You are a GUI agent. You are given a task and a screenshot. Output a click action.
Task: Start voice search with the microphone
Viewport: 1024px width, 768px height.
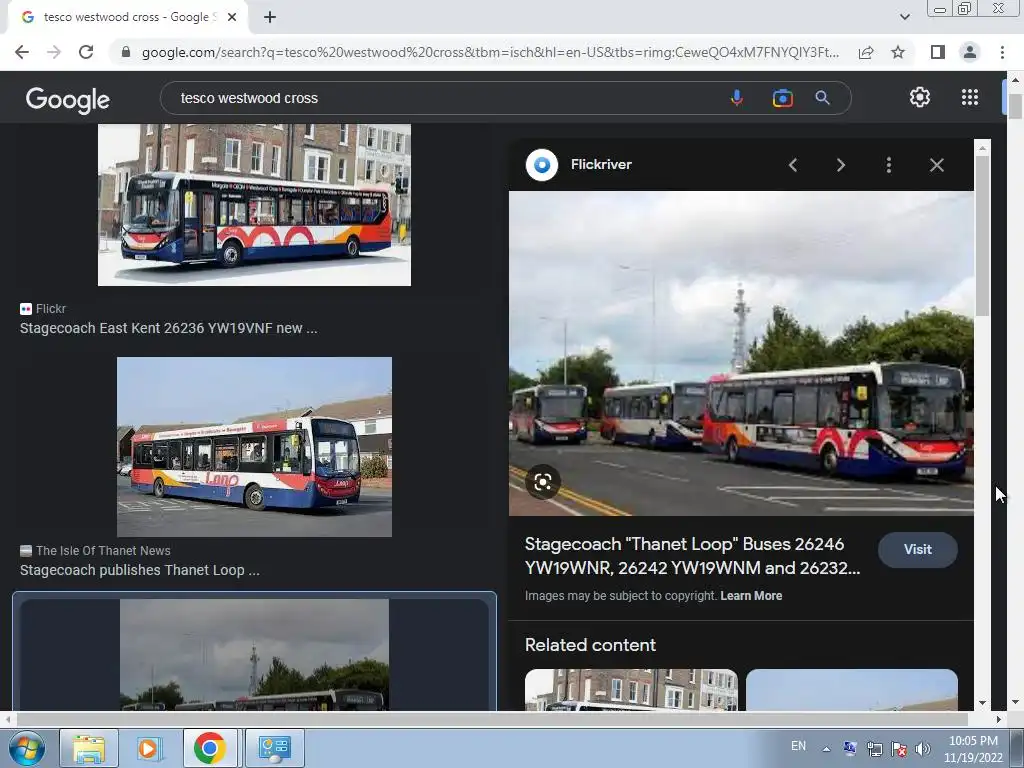(737, 98)
